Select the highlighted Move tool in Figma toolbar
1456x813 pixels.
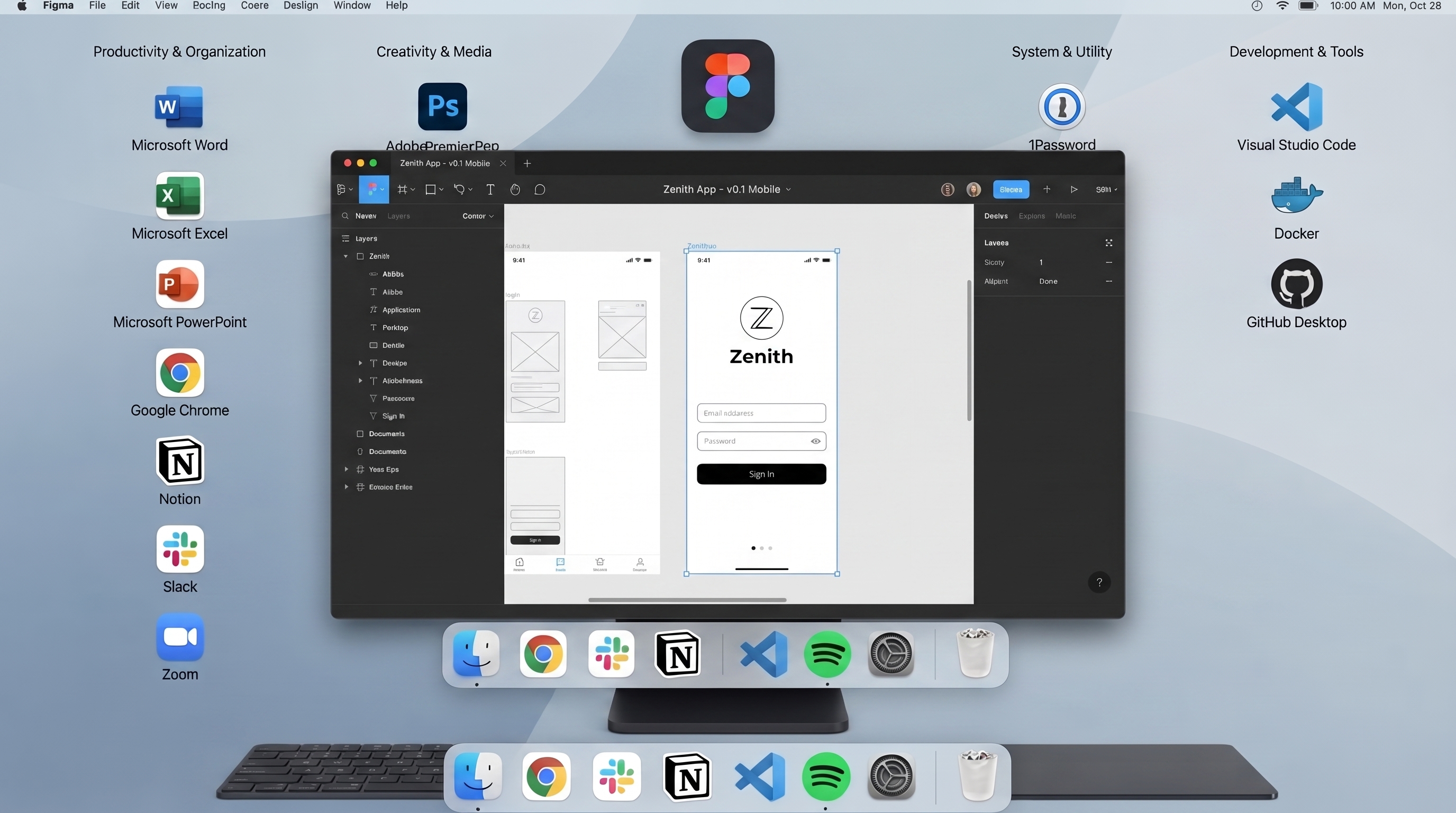(x=374, y=189)
